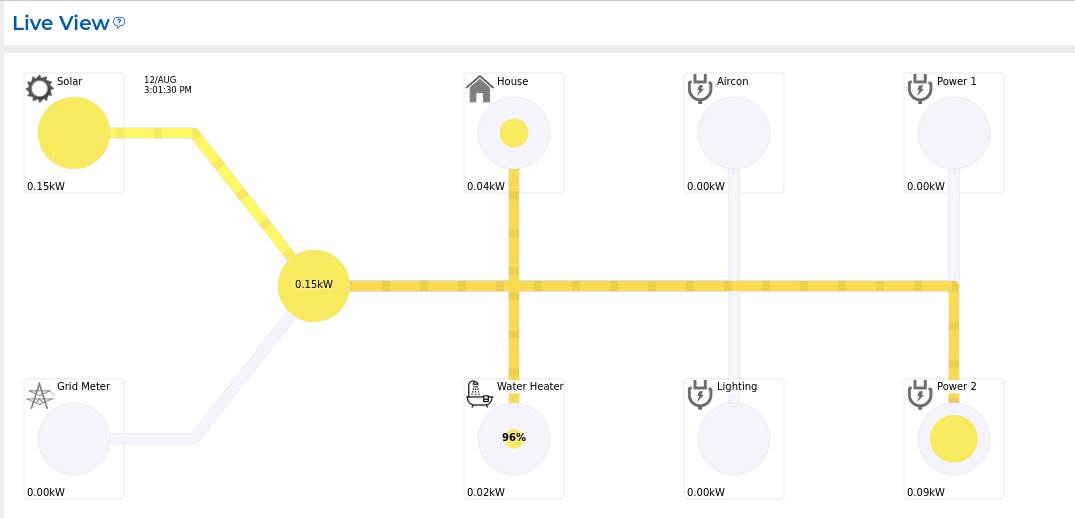Click the Lighting plug icon
Viewport: 1075px width, 518px height.
coord(700,394)
